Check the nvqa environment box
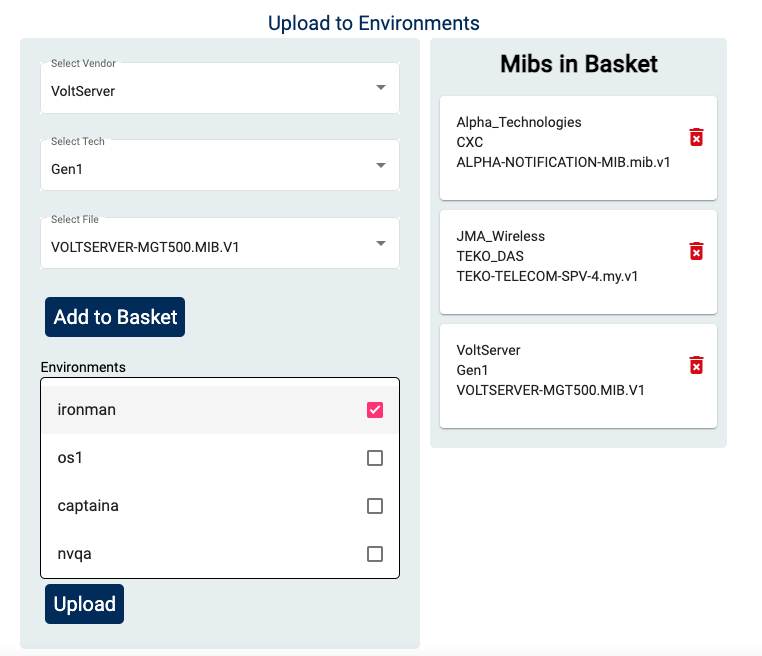 [x=375, y=554]
